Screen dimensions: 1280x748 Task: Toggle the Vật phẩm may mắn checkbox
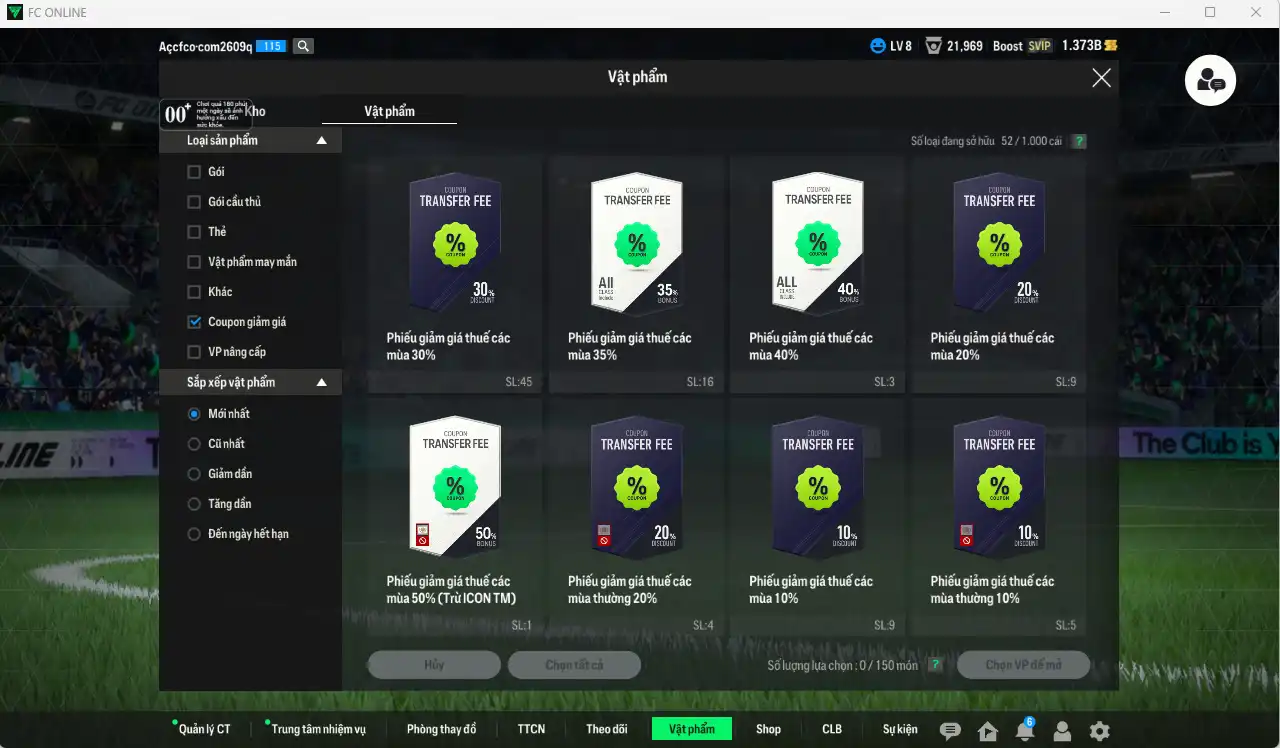coord(194,262)
